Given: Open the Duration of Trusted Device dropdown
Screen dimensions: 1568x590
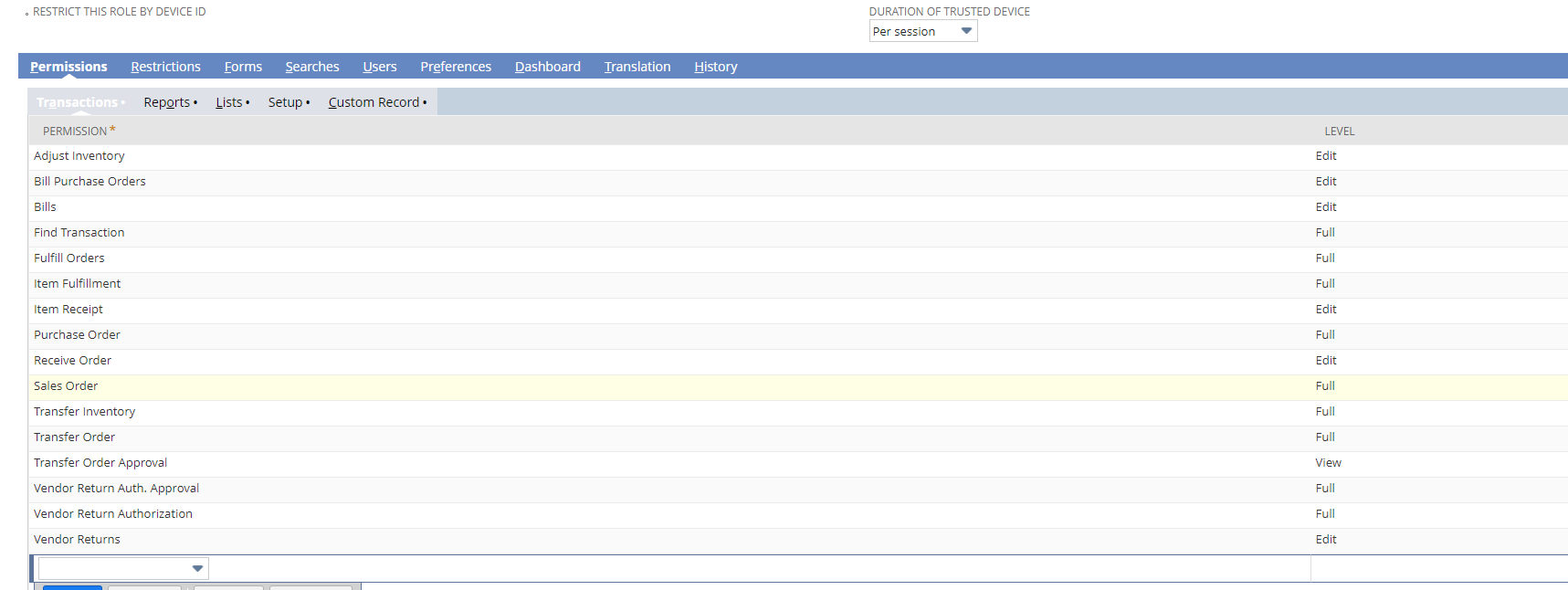Looking at the screenshot, I should point(922,31).
